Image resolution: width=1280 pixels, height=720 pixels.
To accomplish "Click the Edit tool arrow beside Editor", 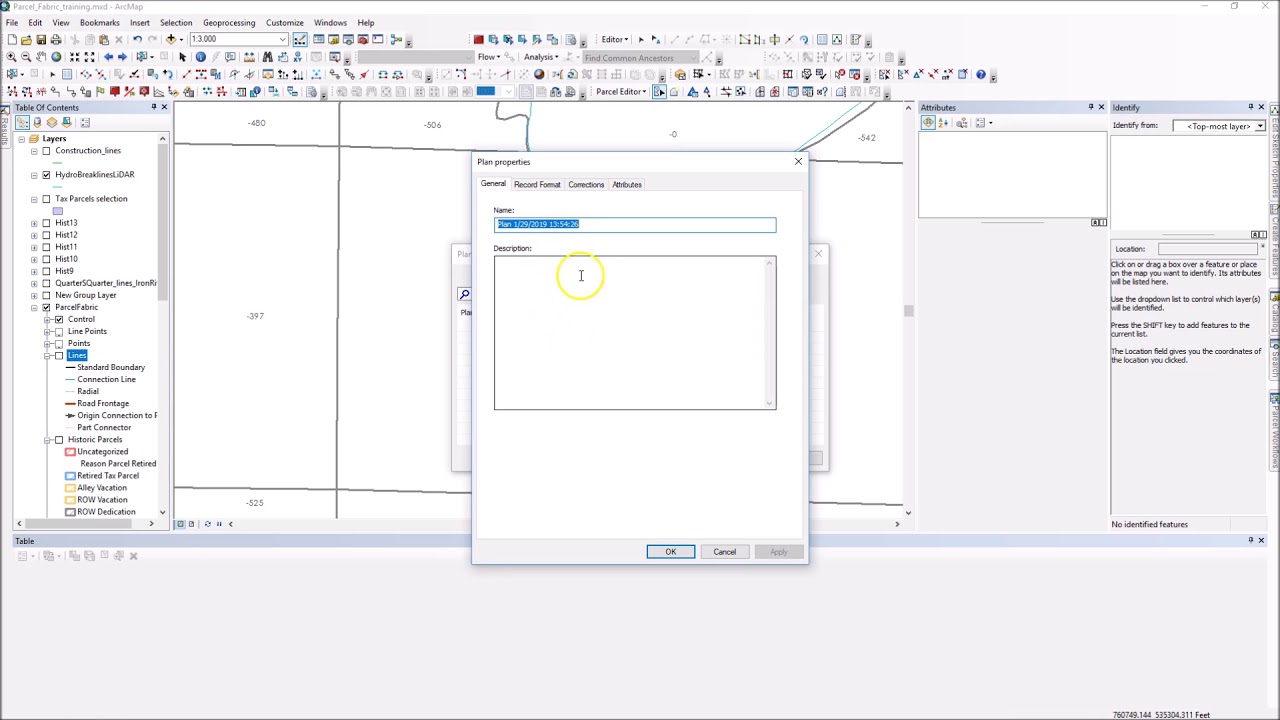I will click(x=641, y=39).
